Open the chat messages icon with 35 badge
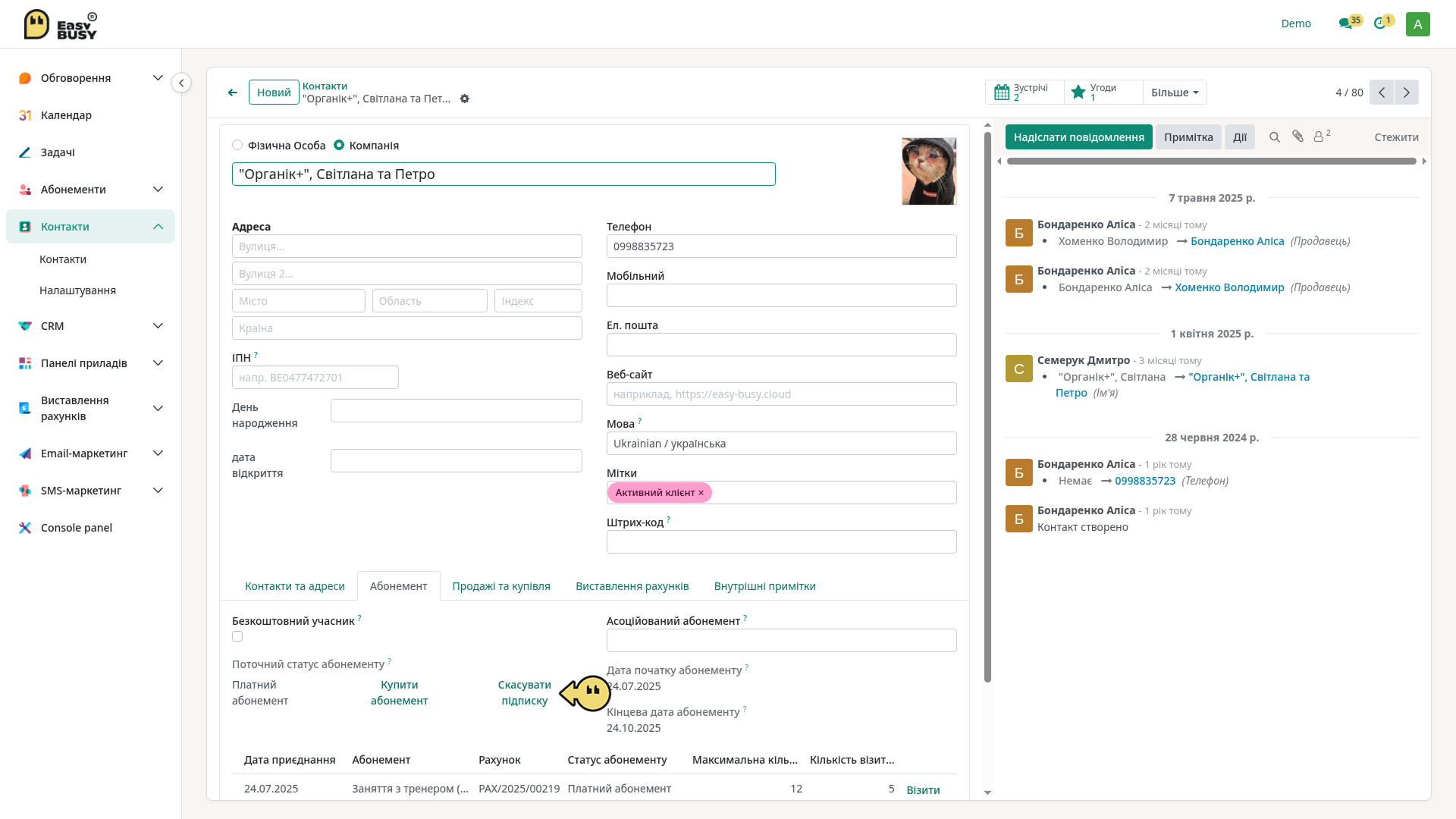This screenshot has height=819, width=1456. tap(1345, 24)
